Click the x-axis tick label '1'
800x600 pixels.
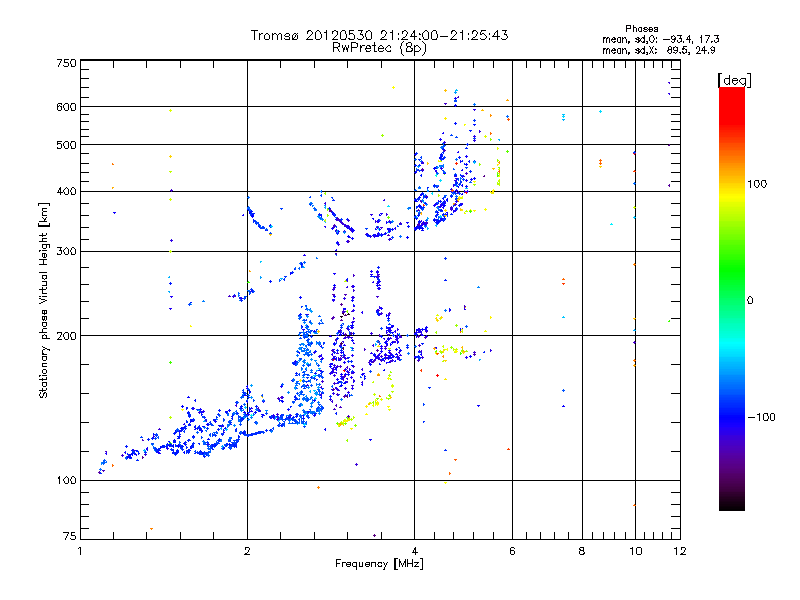coord(80,551)
